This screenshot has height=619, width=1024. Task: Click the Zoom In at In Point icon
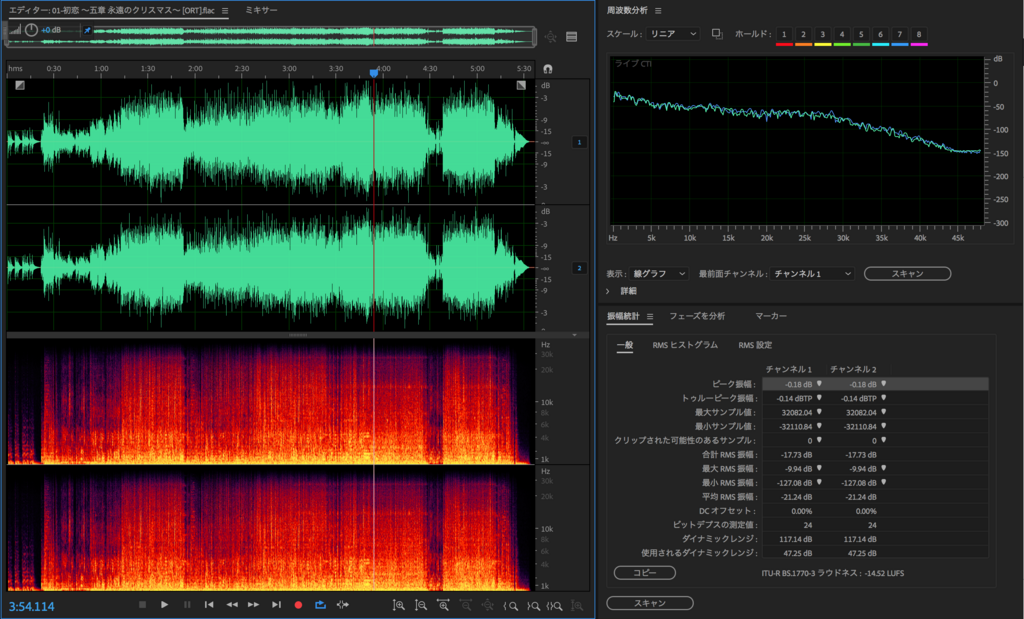(x=510, y=606)
